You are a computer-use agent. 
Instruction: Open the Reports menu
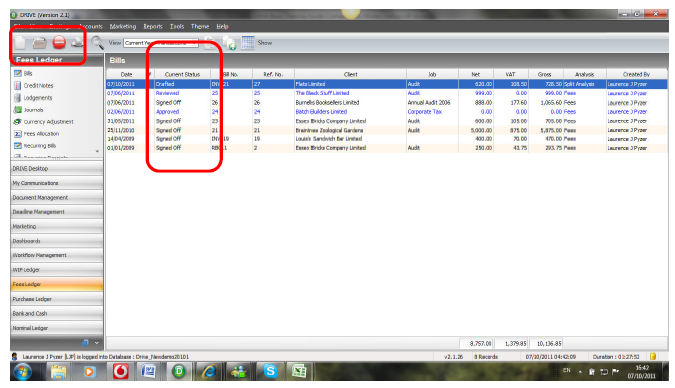click(153, 26)
